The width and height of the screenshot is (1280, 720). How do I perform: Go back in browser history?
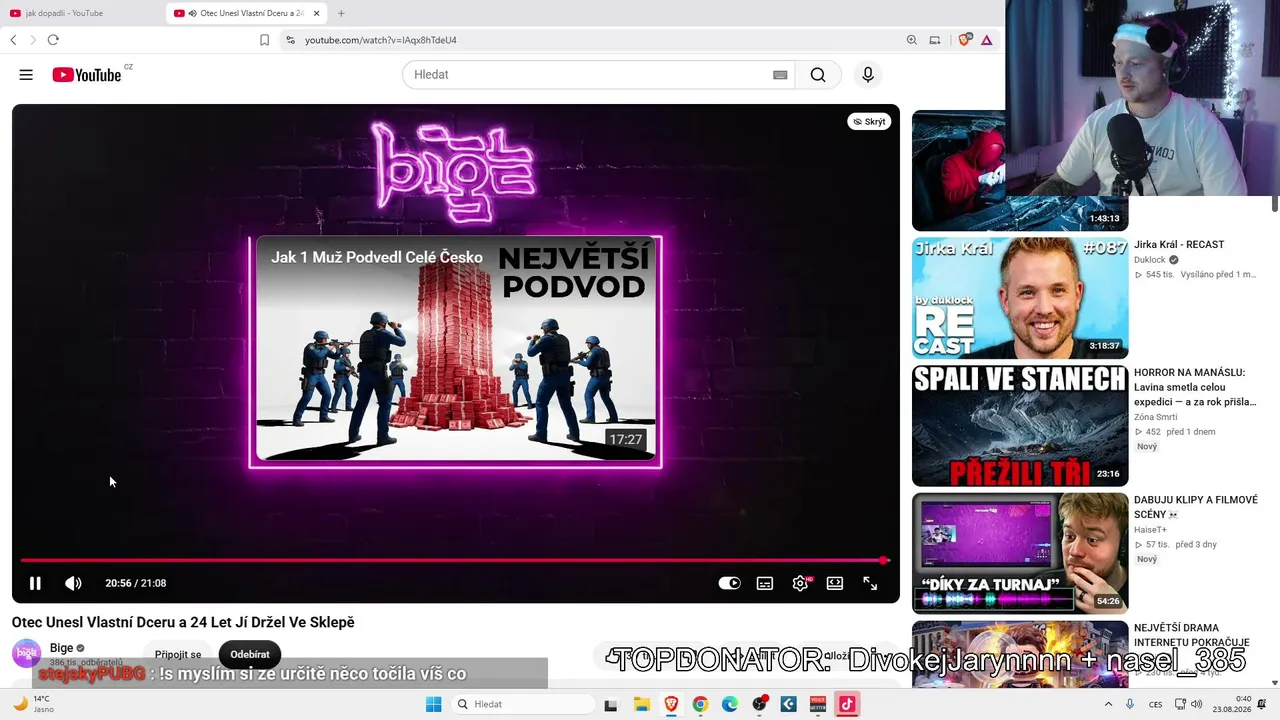pos(13,40)
